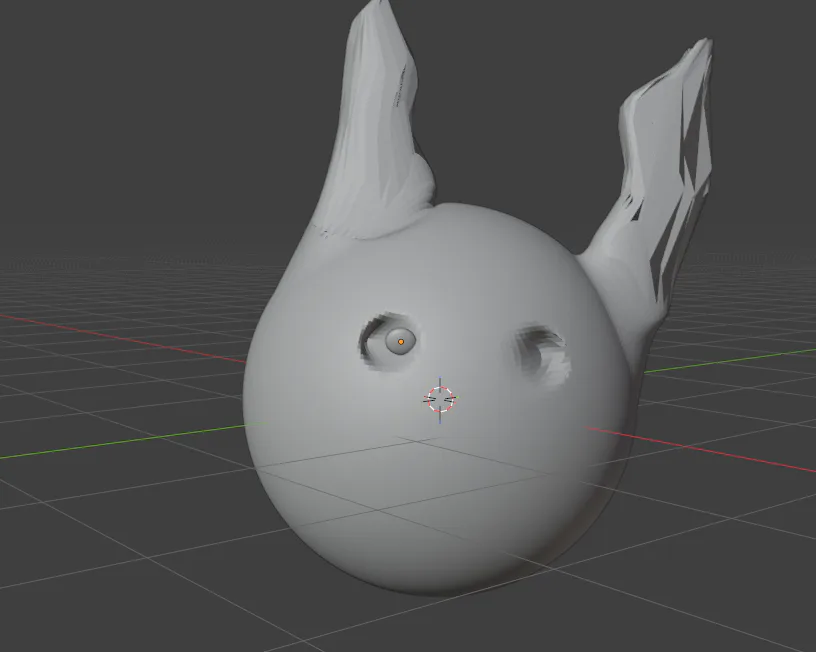
Task: Click the tall left ear mesh
Action: [x=377, y=125]
